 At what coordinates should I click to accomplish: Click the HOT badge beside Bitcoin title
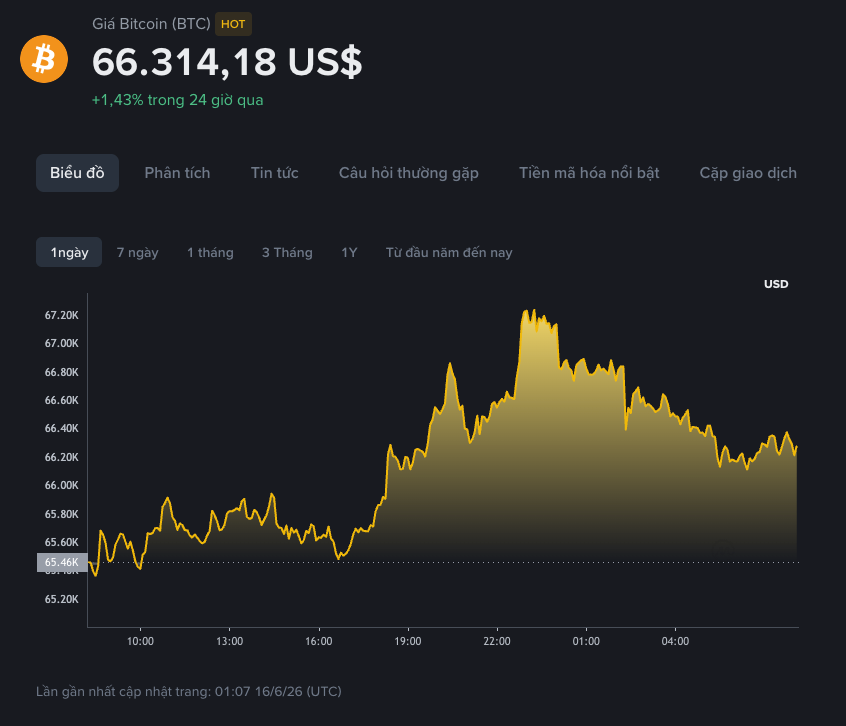point(233,24)
